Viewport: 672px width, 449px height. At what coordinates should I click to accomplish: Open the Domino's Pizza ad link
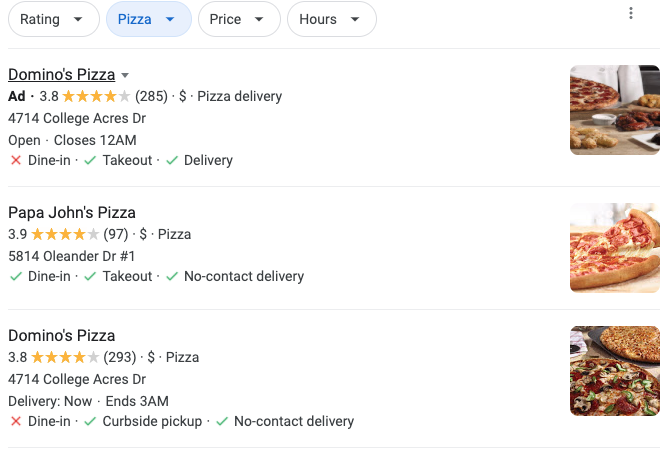point(61,74)
